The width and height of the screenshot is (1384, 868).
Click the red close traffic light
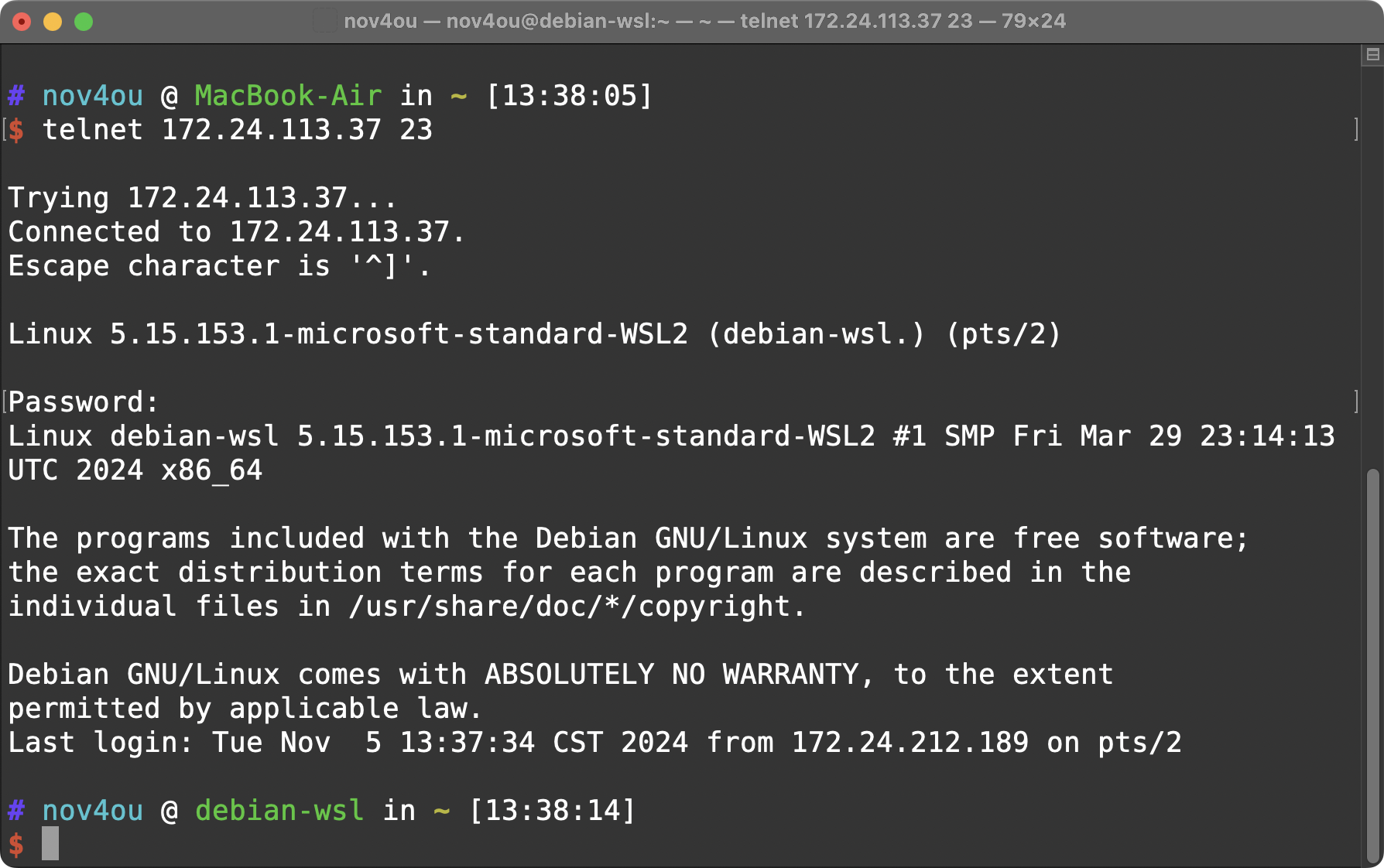click(22, 21)
